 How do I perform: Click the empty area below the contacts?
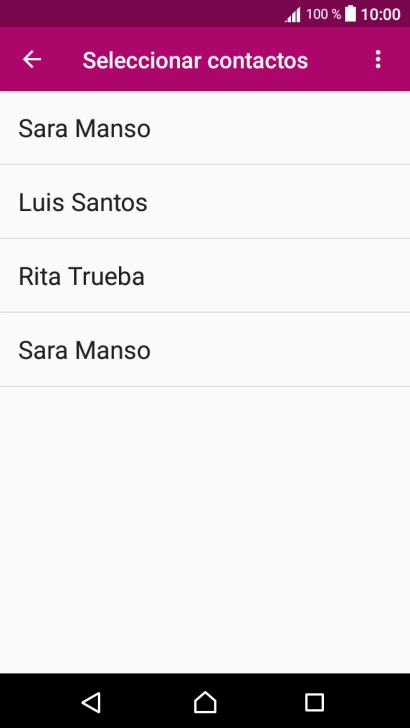tap(205, 529)
